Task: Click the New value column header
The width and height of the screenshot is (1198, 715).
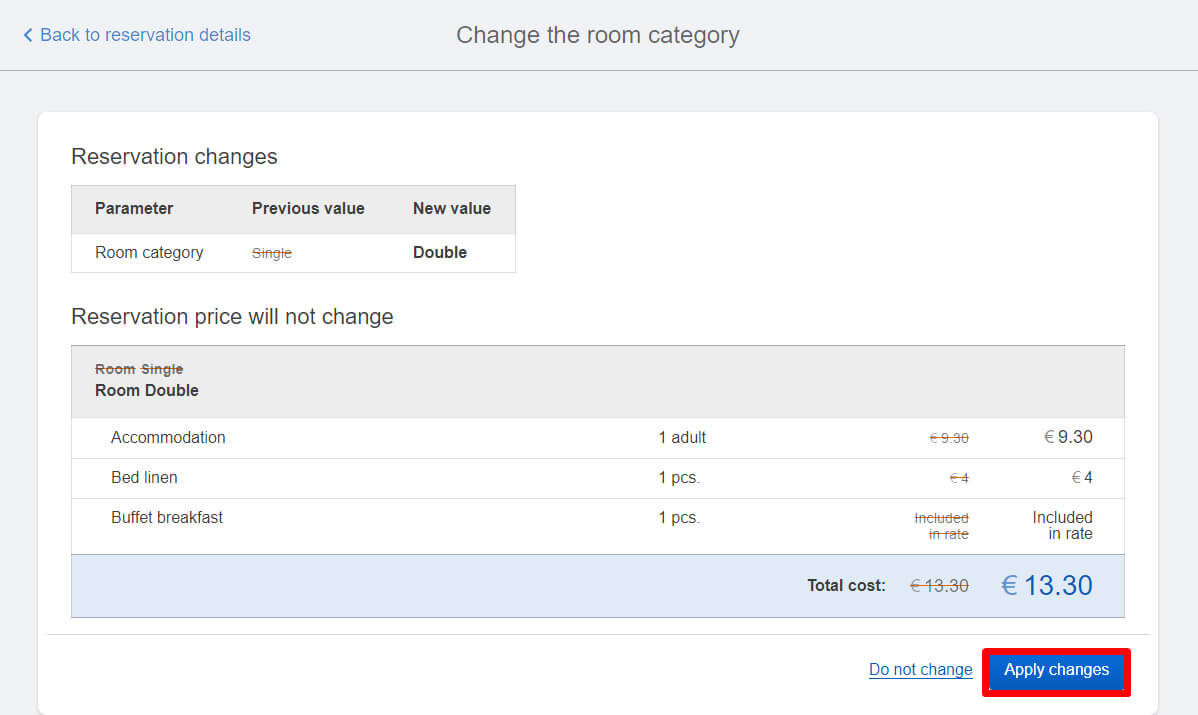Action: tap(452, 209)
